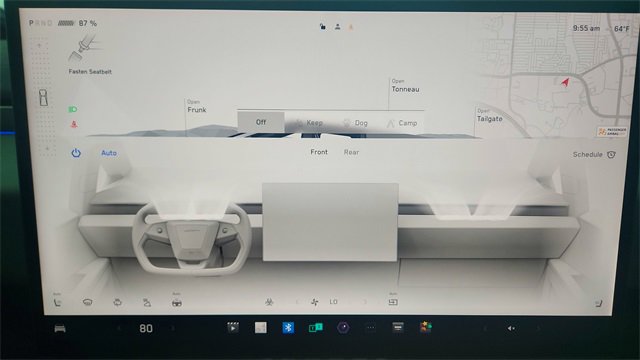The image size is (640, 360).
Task: Open the dark card-style app in the dock
Action: (398, 327)
